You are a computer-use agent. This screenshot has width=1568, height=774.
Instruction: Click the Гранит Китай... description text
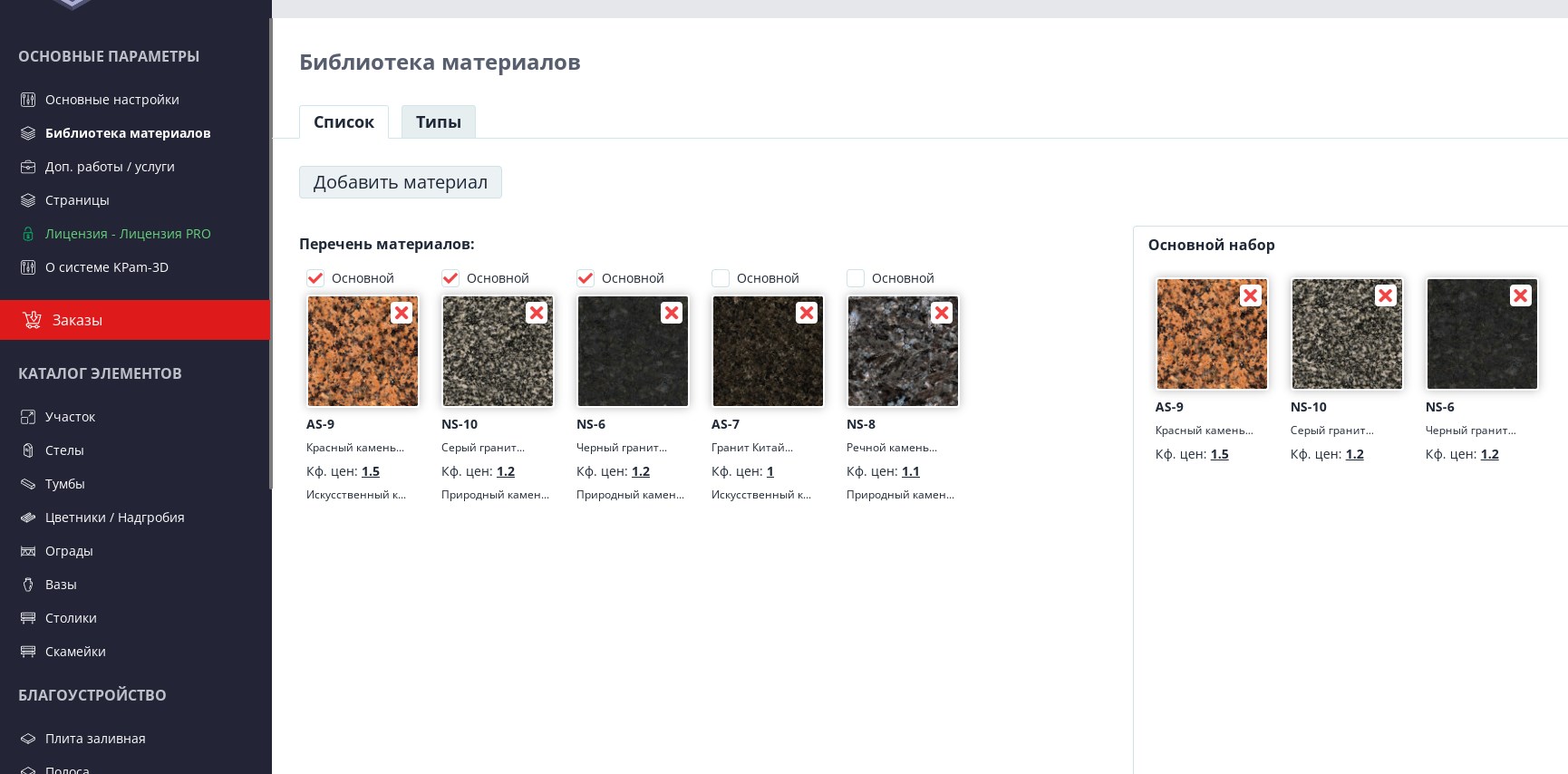point(752,448)
